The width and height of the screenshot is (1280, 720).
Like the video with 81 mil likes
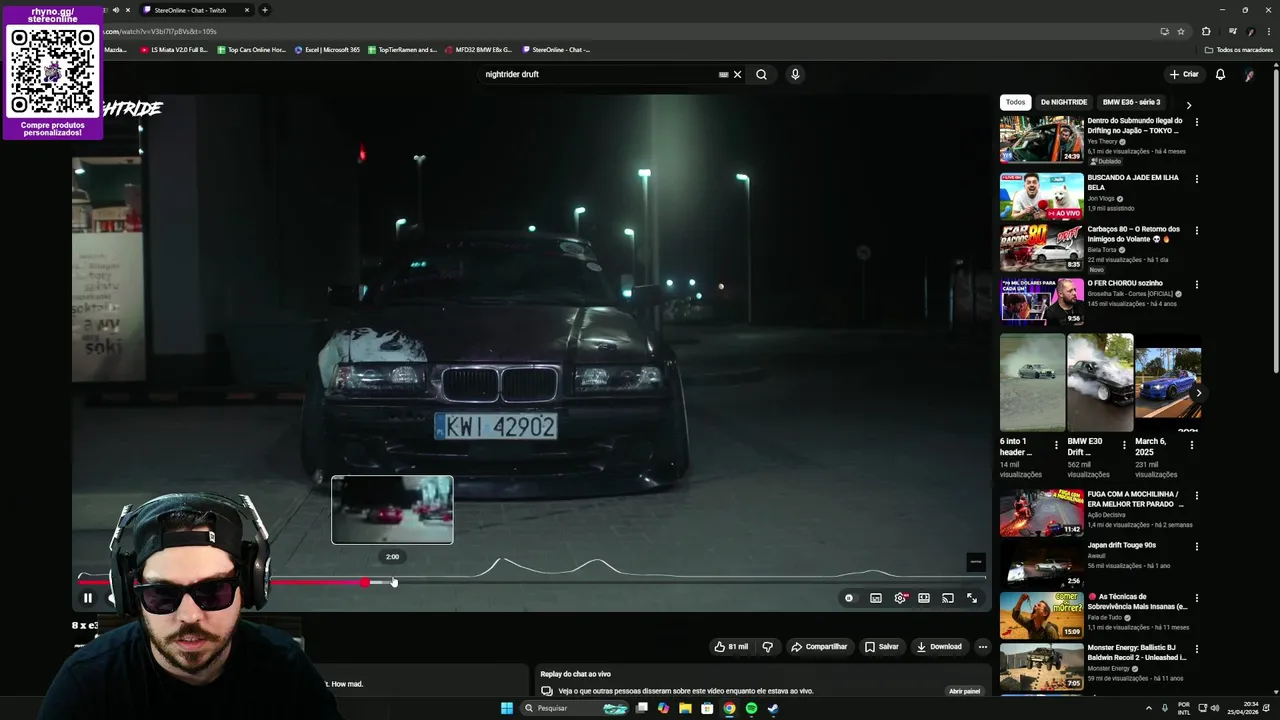pos(731,647)
